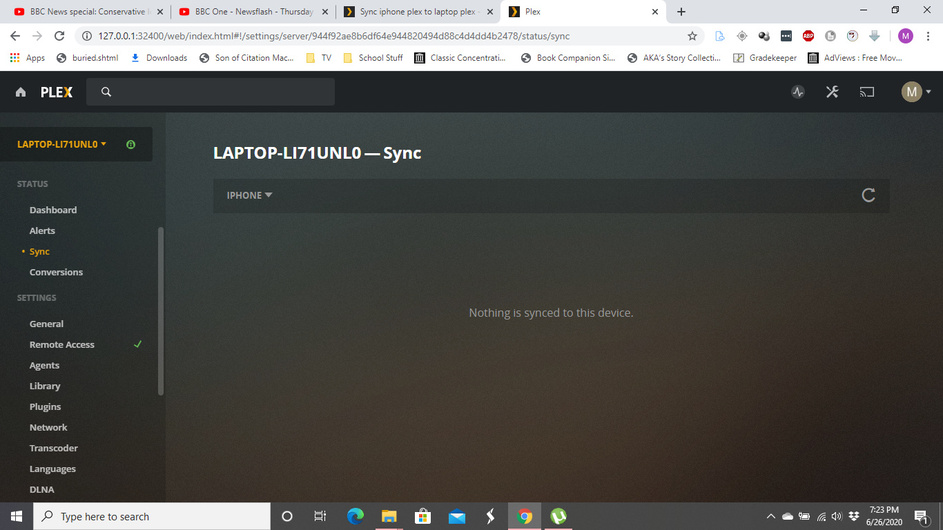The image size is (943, 530).
Task: Open General settings
Action: coord(46,324)
